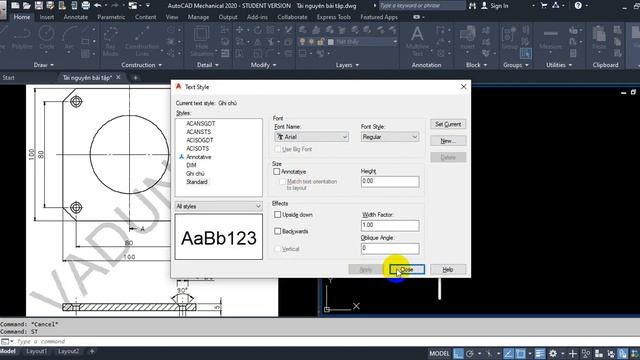Click the Group tool in Groups panel
The image size is (640, 360).
click(509, 38)
